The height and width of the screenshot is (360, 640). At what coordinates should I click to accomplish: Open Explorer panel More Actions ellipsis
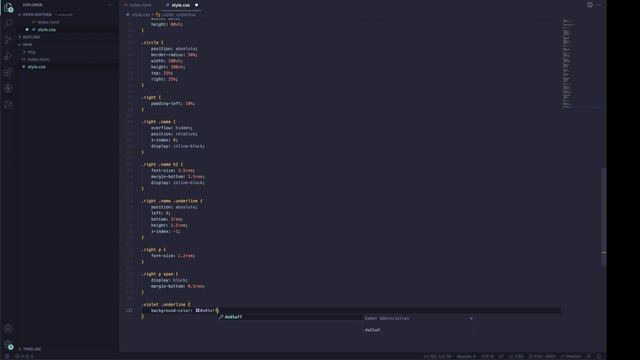pyautogui.click(x=111, y=5)
